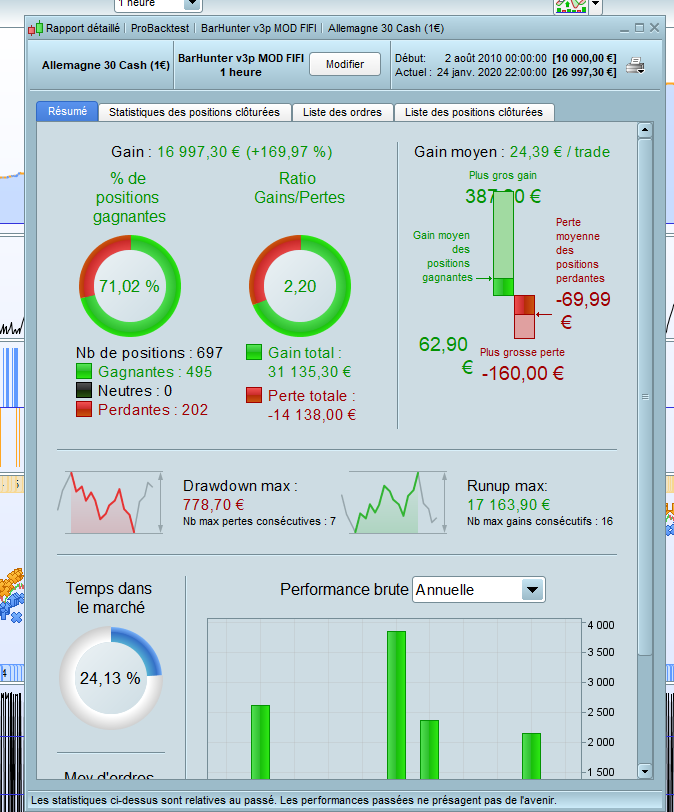Click the '[26 997,30 €]' current balance
674x812 pixels.
pyautogui.click(x=584, y=72)
